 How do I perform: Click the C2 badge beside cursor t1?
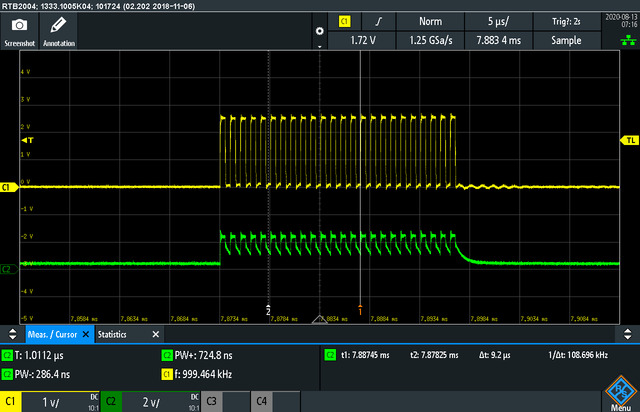click(x=330, y=354)
